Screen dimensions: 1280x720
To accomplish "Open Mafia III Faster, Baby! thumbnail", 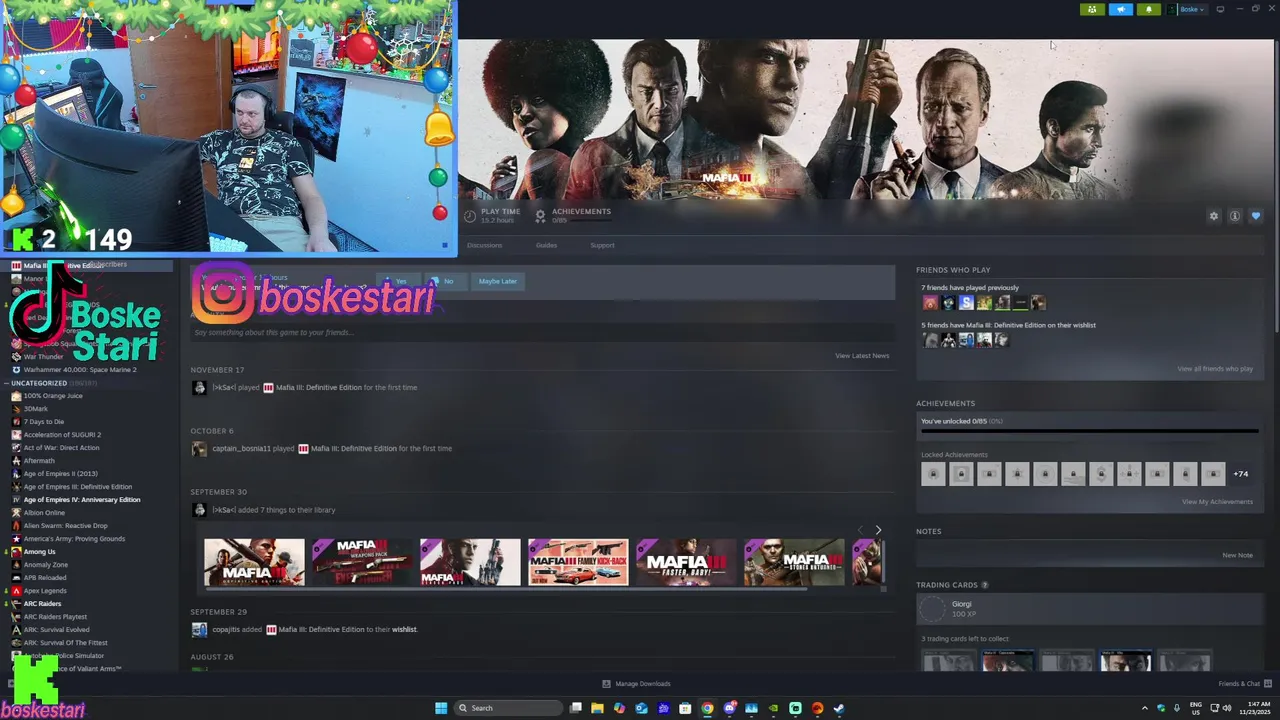I will pos(686,562).
